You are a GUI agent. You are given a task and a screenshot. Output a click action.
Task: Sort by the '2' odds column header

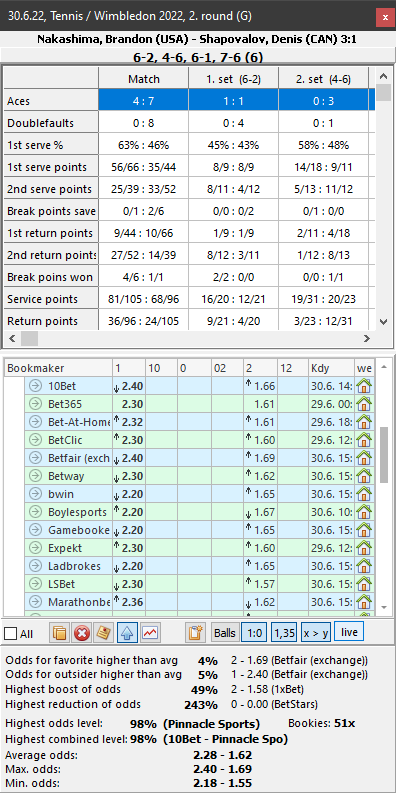pyautogui.click(x=260, y=368)
